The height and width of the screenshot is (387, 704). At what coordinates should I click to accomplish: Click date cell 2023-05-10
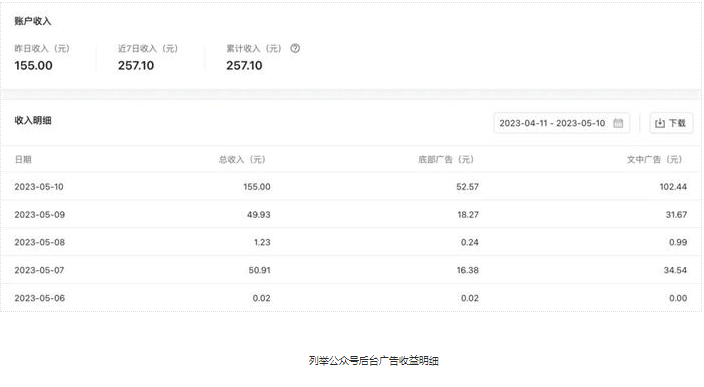click(39, 187)
